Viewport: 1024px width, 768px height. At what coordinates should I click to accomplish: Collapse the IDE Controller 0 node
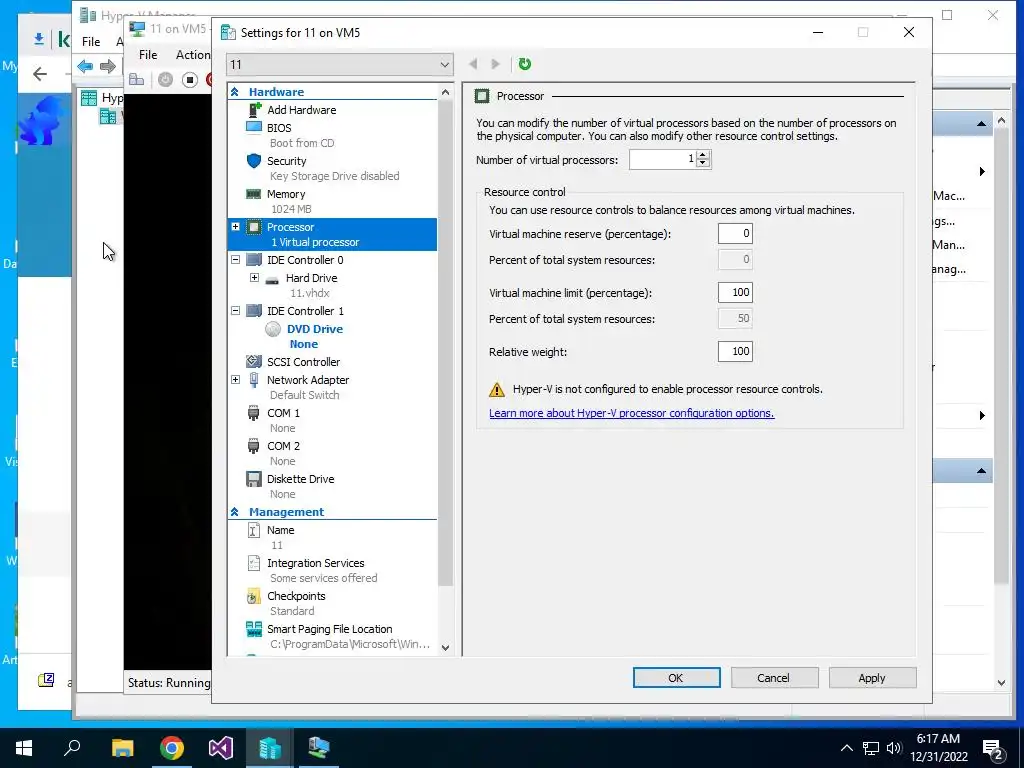point(236,259)
